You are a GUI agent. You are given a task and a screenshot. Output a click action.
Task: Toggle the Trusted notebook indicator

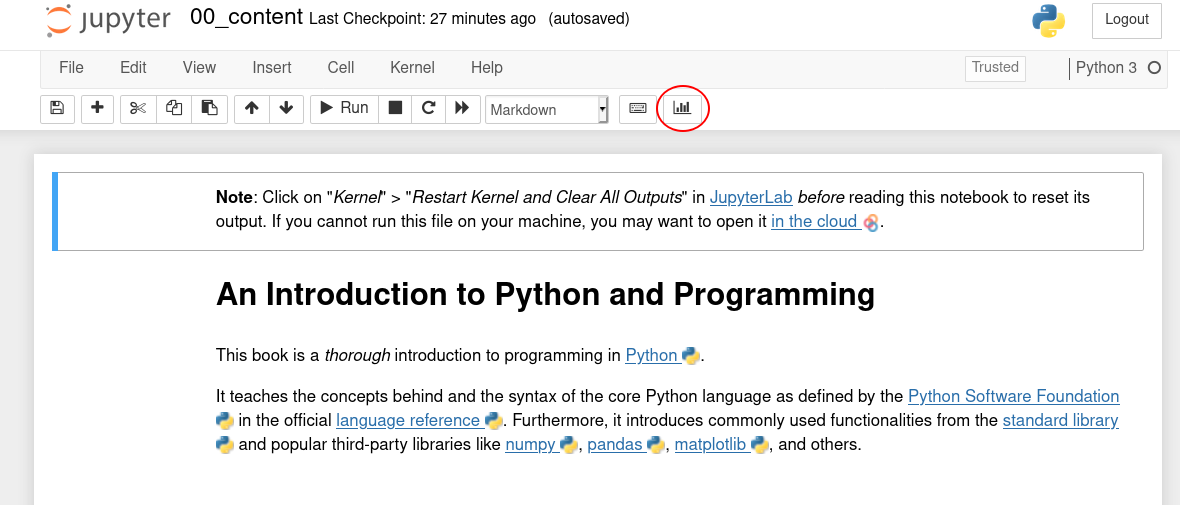(x=995, y=68)
